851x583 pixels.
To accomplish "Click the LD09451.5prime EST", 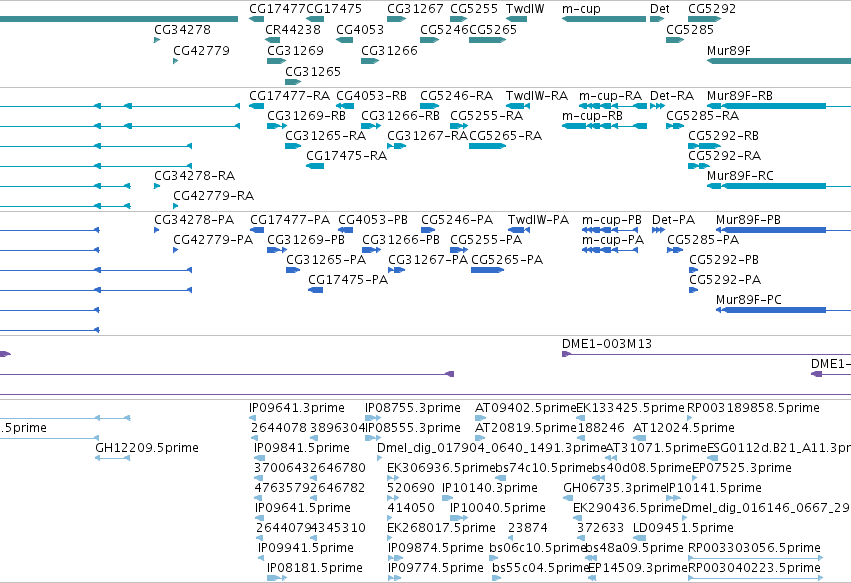I will click(x=639, y=538).
